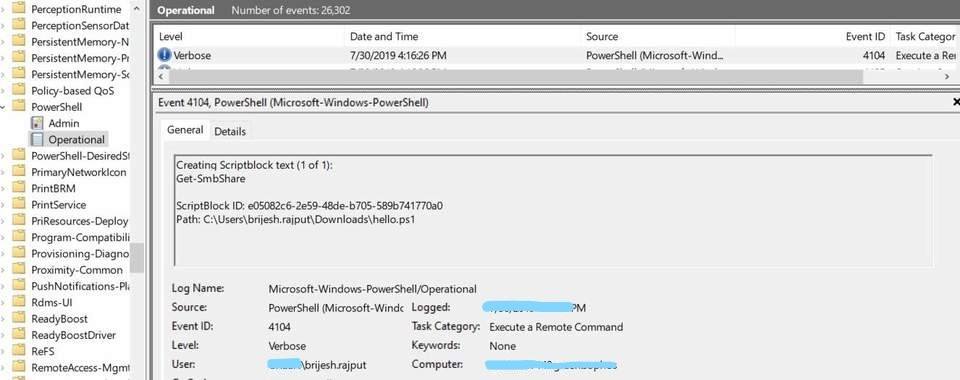Click the ReadyBoost folder icon
The width and height of the screenshot is (960, 380).
(19, 319)
